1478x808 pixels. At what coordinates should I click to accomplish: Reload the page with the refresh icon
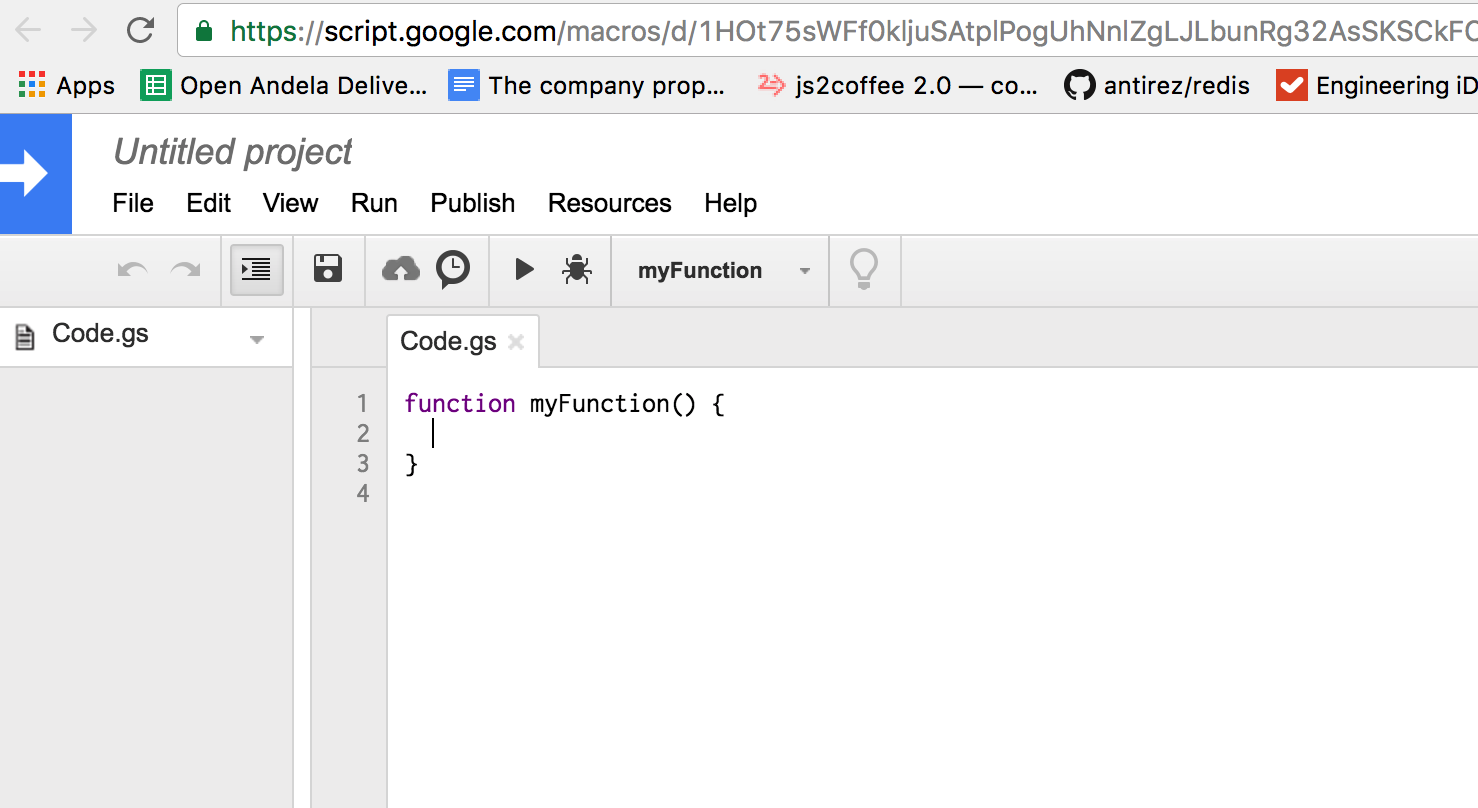tap(139, 29)
